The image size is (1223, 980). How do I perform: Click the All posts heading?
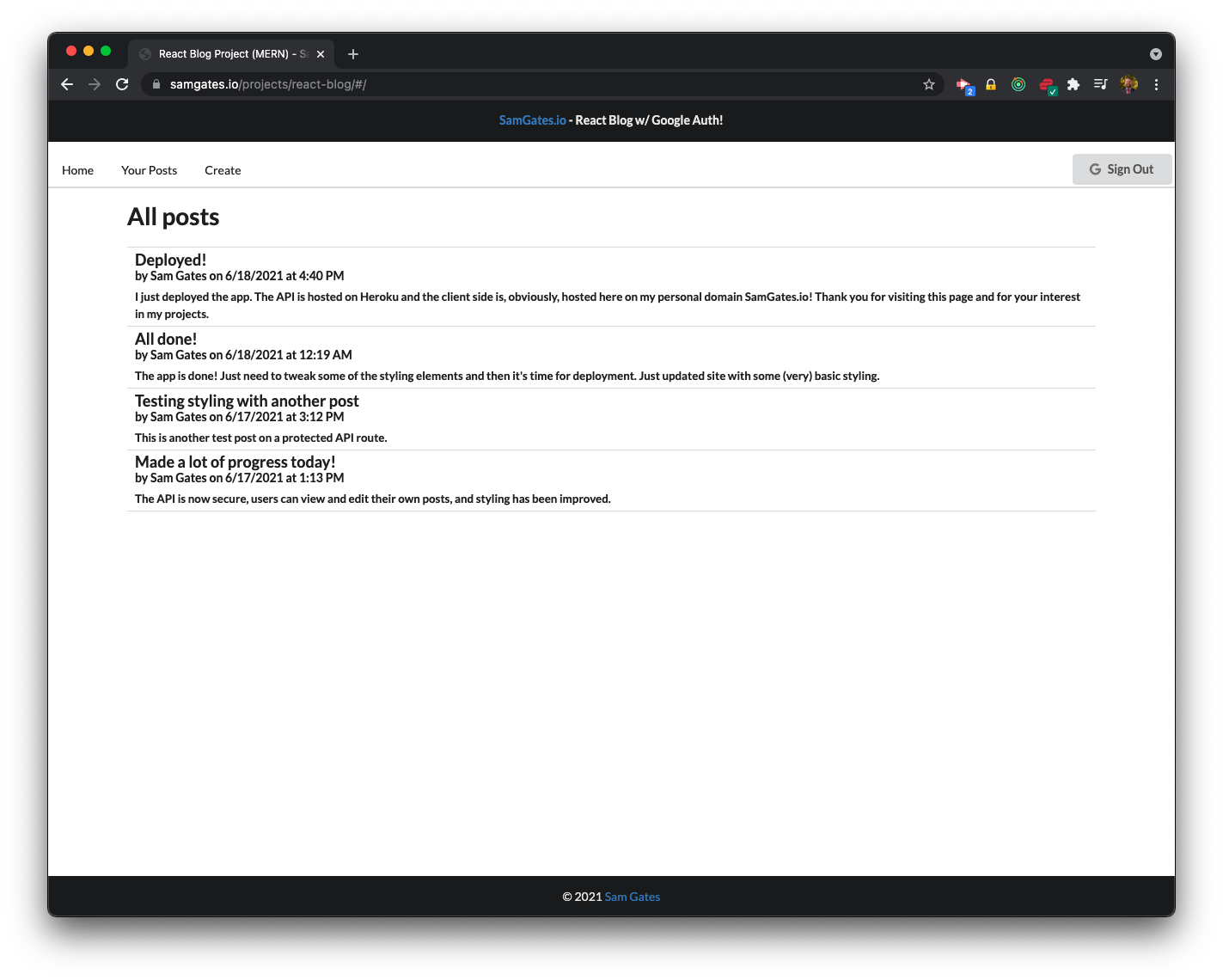[x=174, y=217]
